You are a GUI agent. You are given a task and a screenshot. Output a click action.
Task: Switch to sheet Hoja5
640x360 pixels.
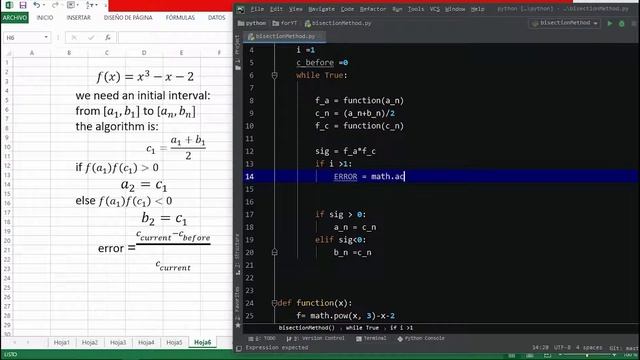(x=174, y=342)
